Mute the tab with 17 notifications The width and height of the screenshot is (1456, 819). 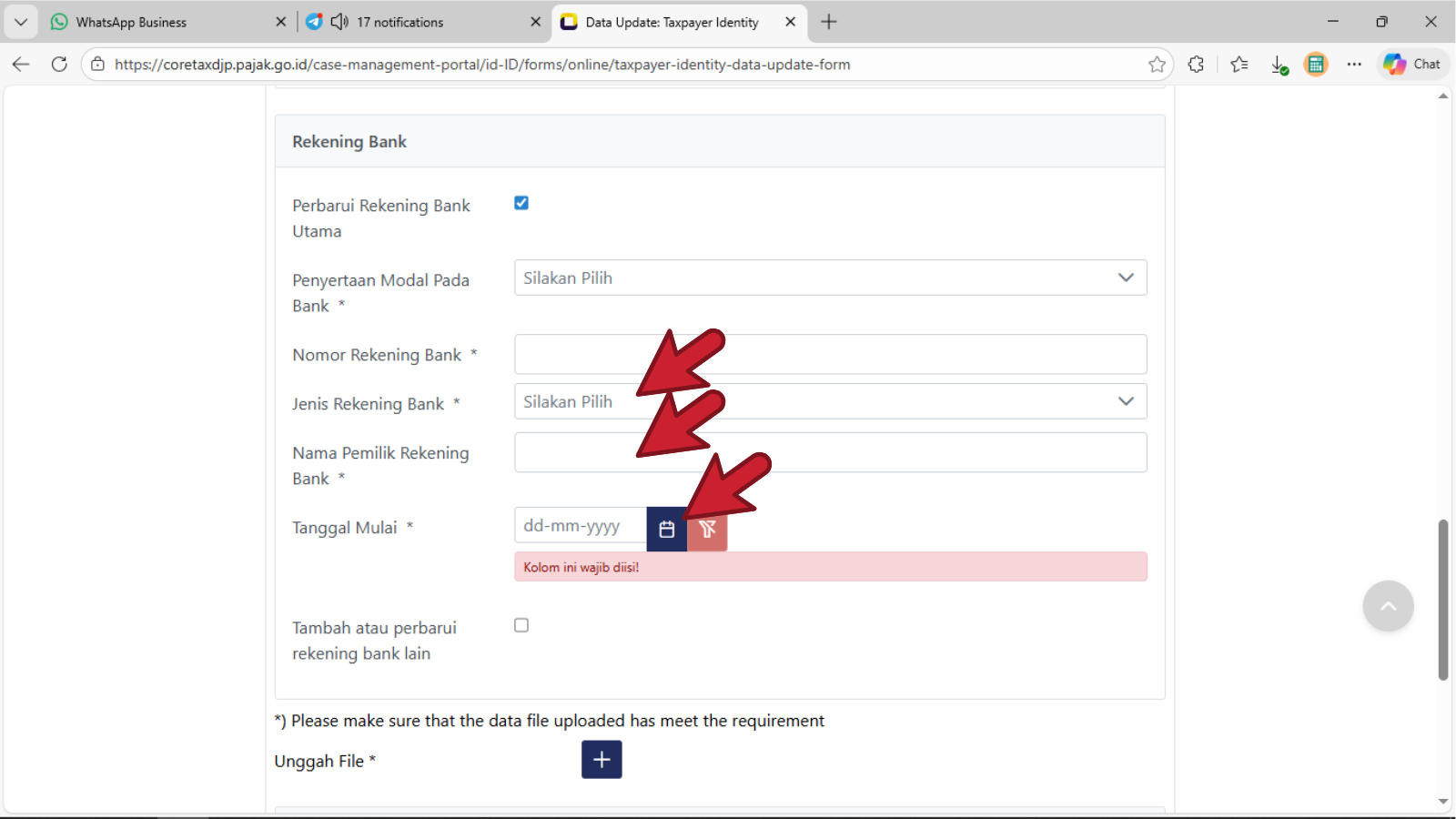pos(339,22)
